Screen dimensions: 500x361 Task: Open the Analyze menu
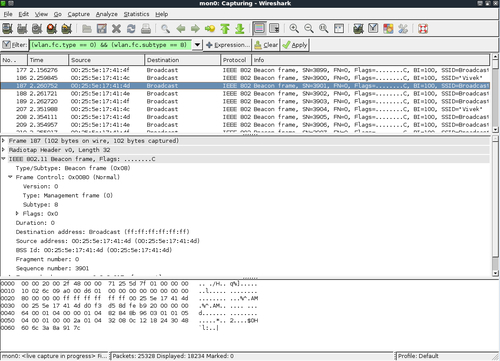pos(107,14)
